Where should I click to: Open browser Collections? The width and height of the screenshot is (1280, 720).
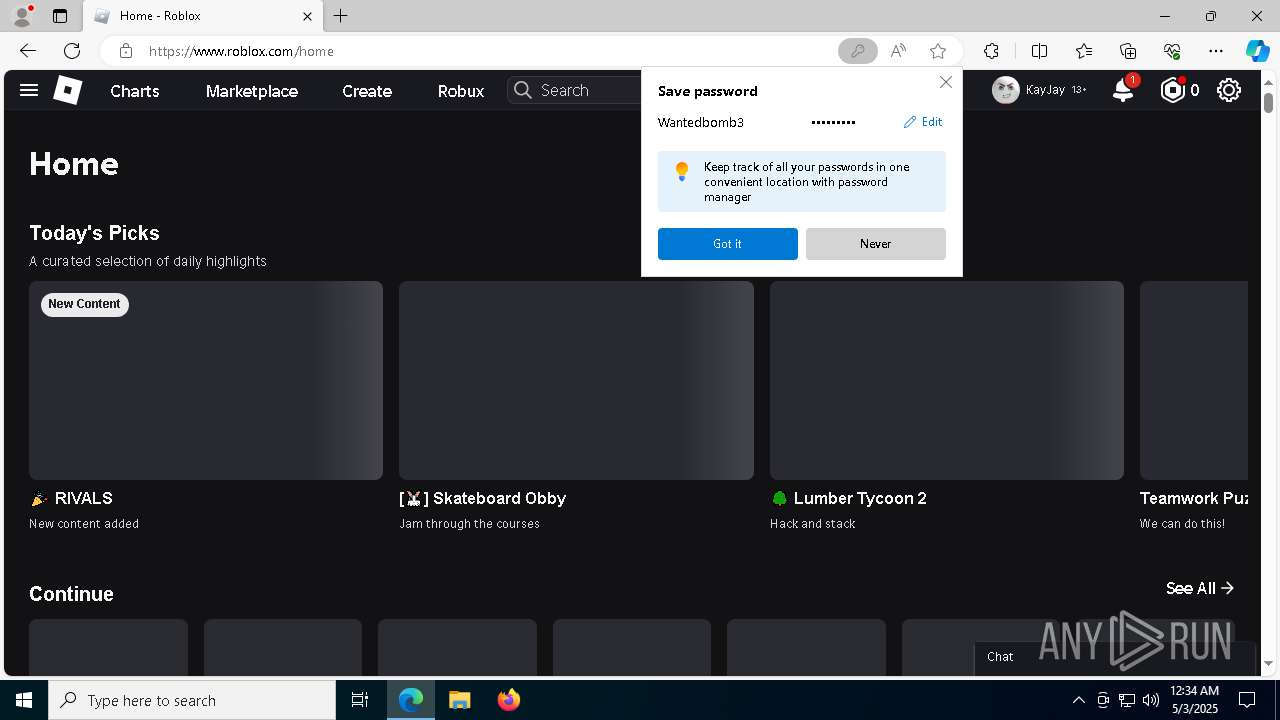[1128, 51]
